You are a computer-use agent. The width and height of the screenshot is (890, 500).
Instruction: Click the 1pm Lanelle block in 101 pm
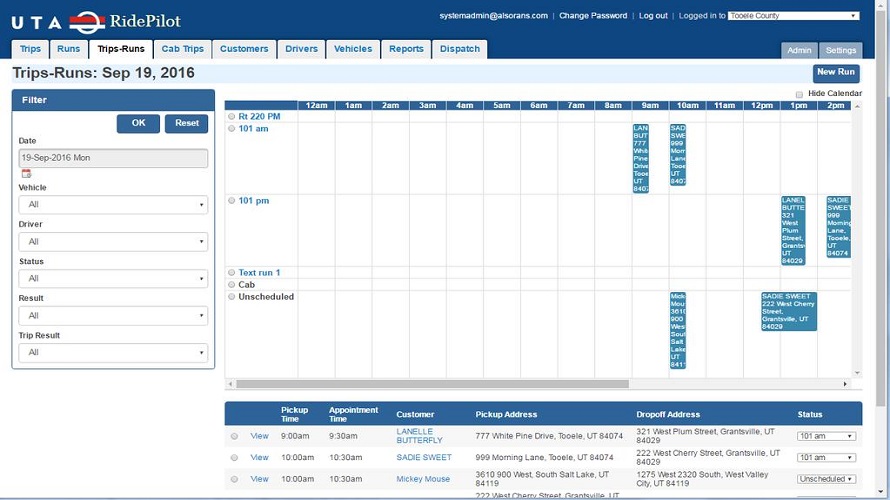coord(793,230)
